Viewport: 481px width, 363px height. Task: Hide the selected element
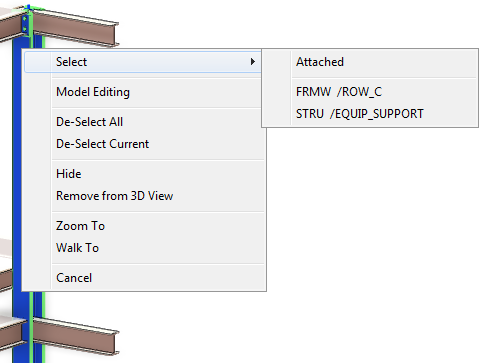[x=69, y=174]
